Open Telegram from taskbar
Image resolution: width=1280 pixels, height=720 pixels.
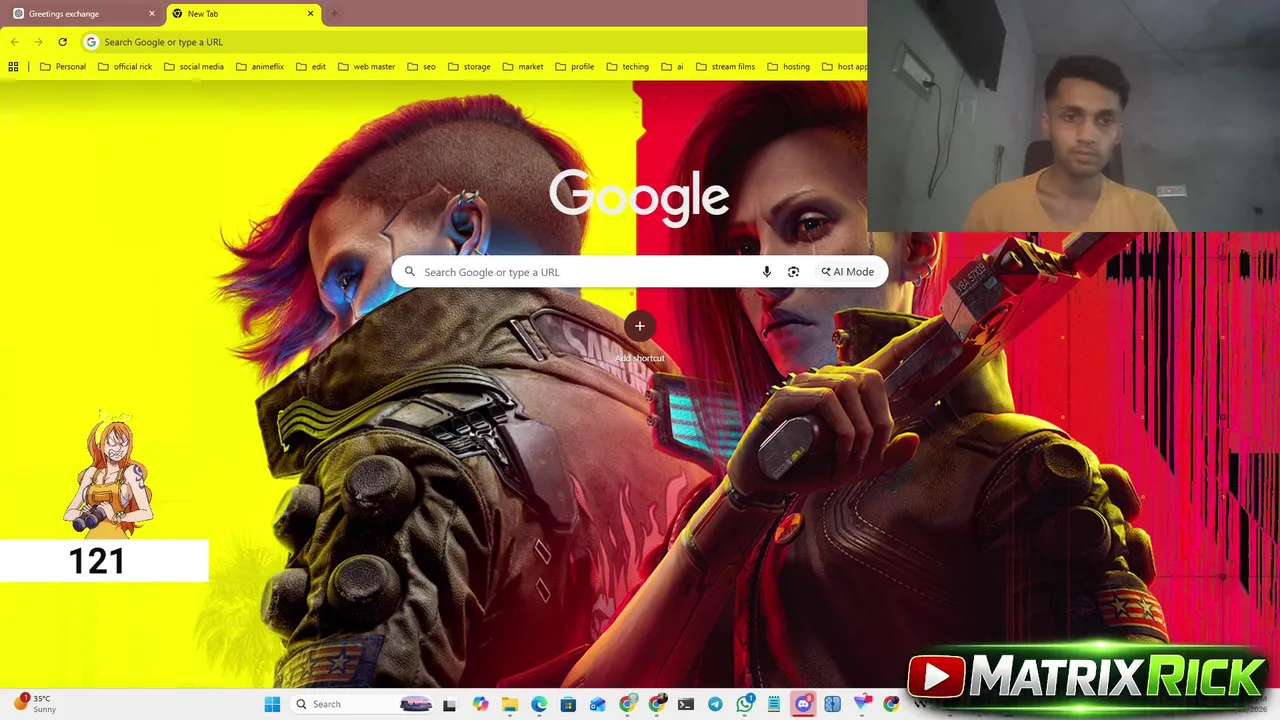point(715,704)
